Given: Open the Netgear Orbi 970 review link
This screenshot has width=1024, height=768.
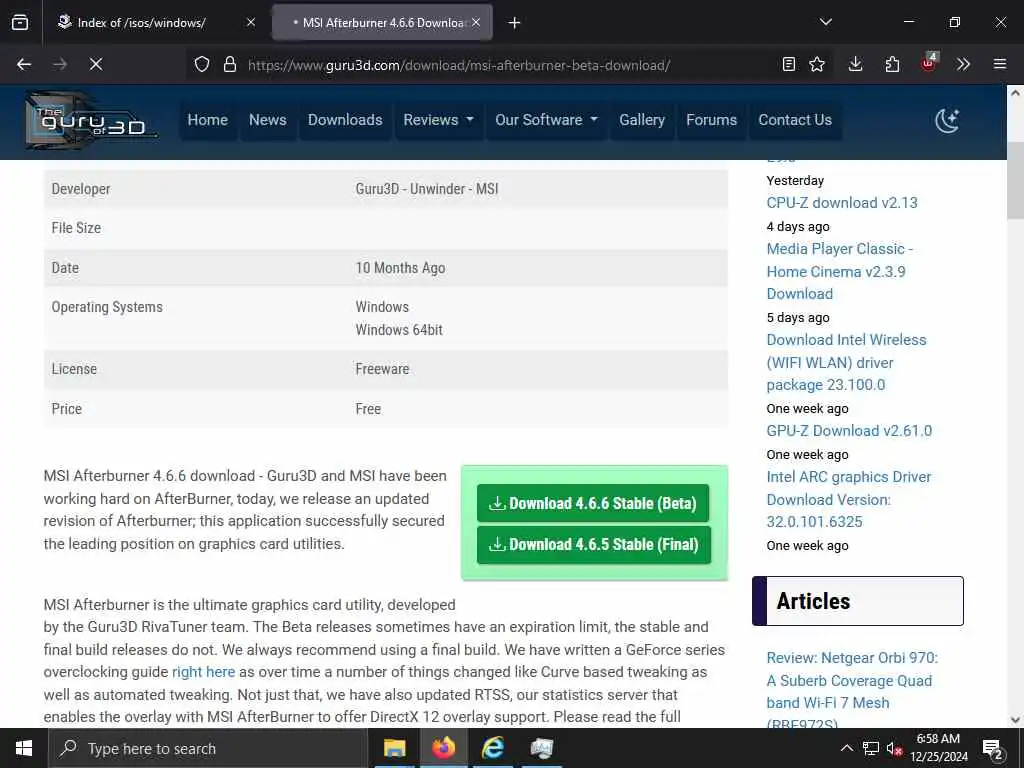Looking at the screenshot, I should 852,691.
